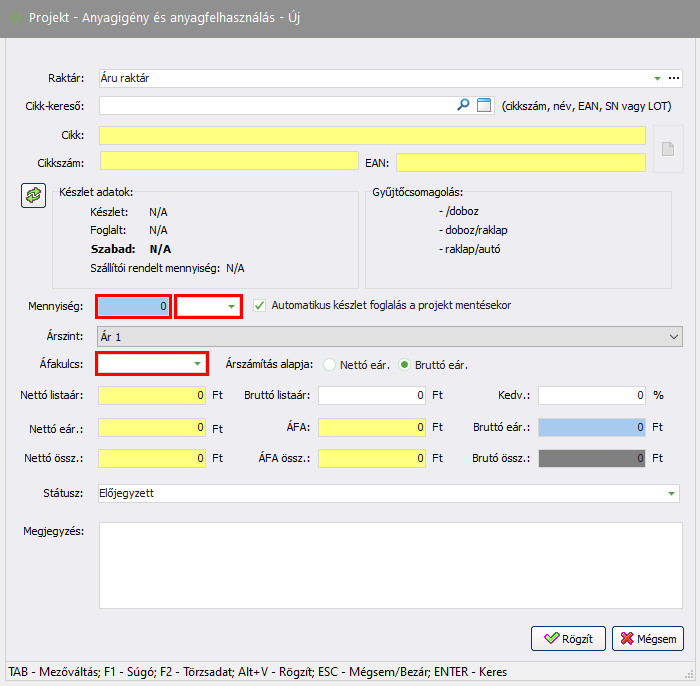Screen dimensions: 700x686
Task: Click the Cikk-kereső search input
Action: tap(275, 105)
